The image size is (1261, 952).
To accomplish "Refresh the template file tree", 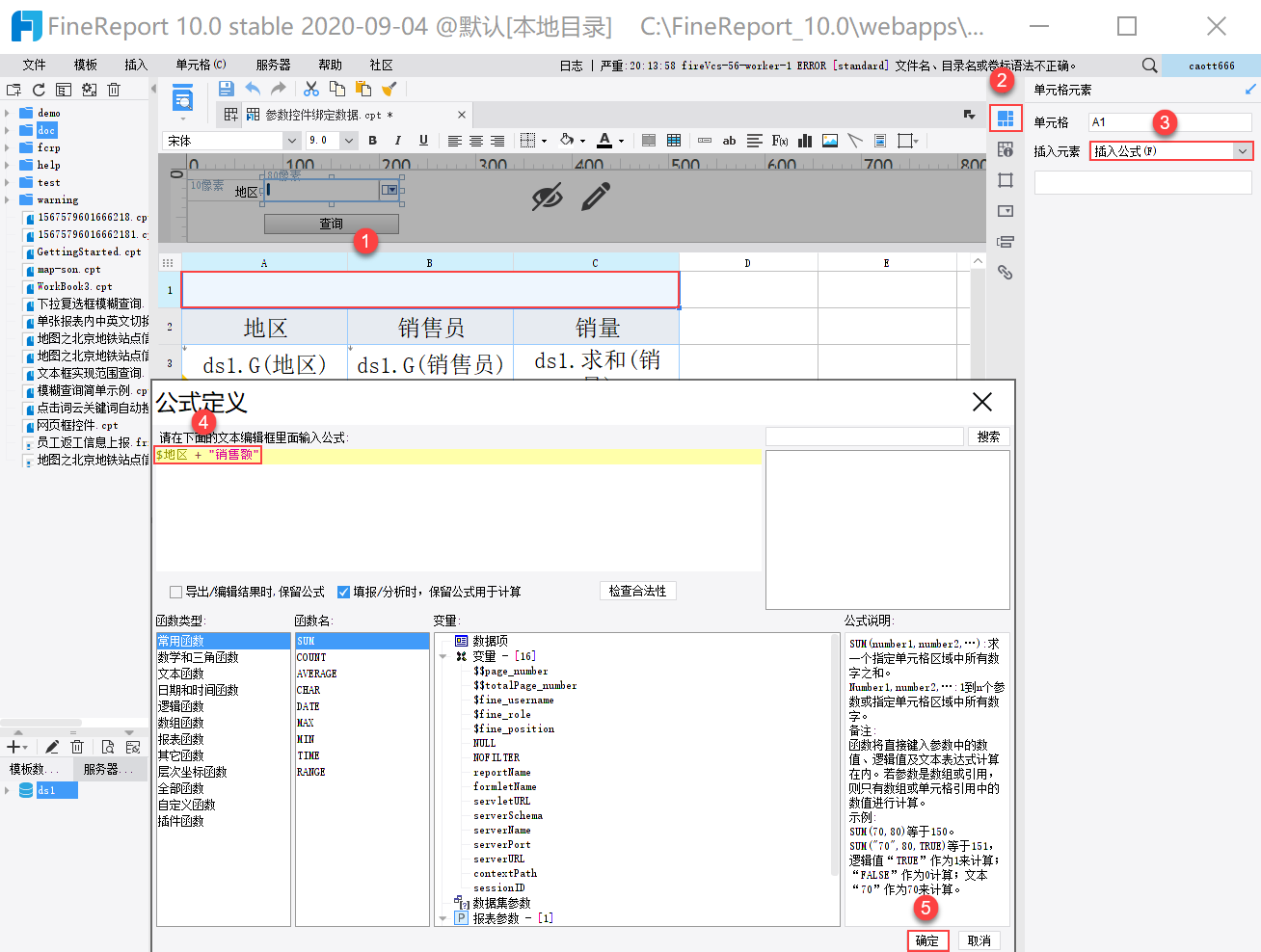I will [39, 90].
